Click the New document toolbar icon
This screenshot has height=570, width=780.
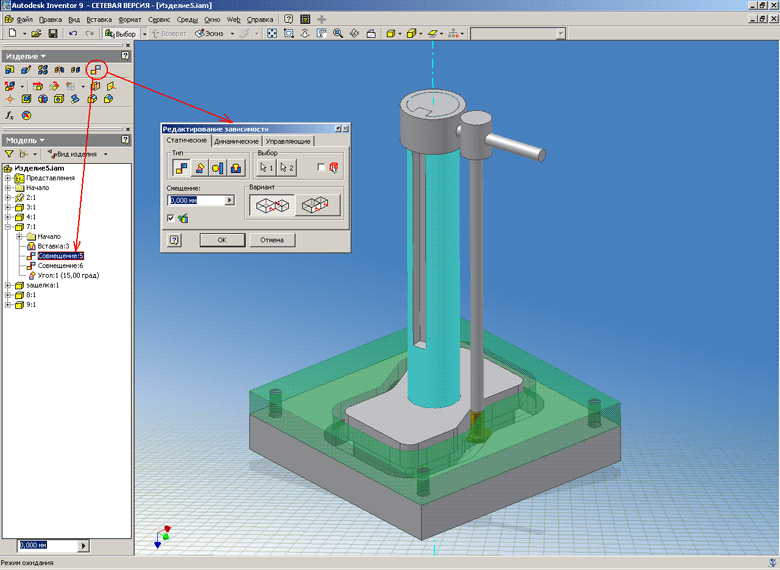13,33
